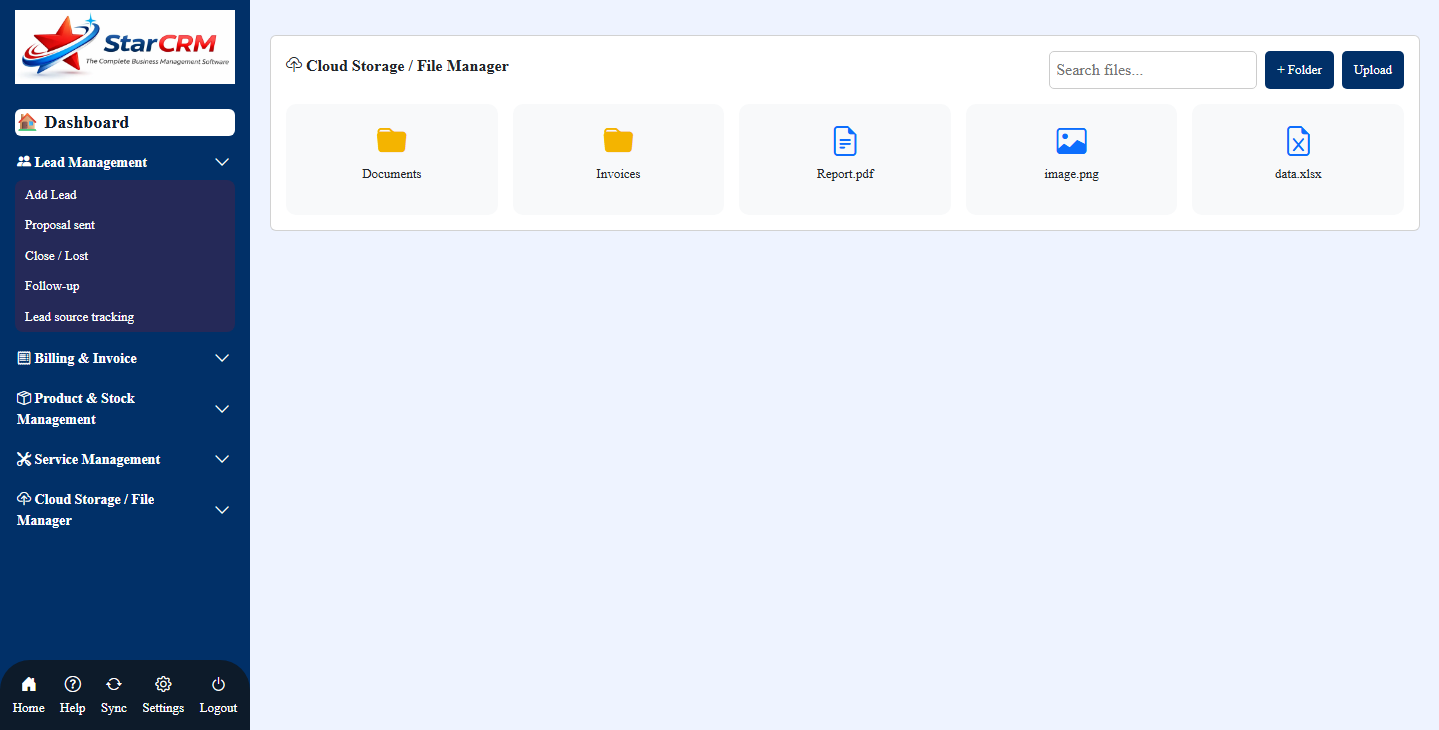Open Report.pdf file icon
The width and height of the screenshot is (1439, 730).
[844, 140]
